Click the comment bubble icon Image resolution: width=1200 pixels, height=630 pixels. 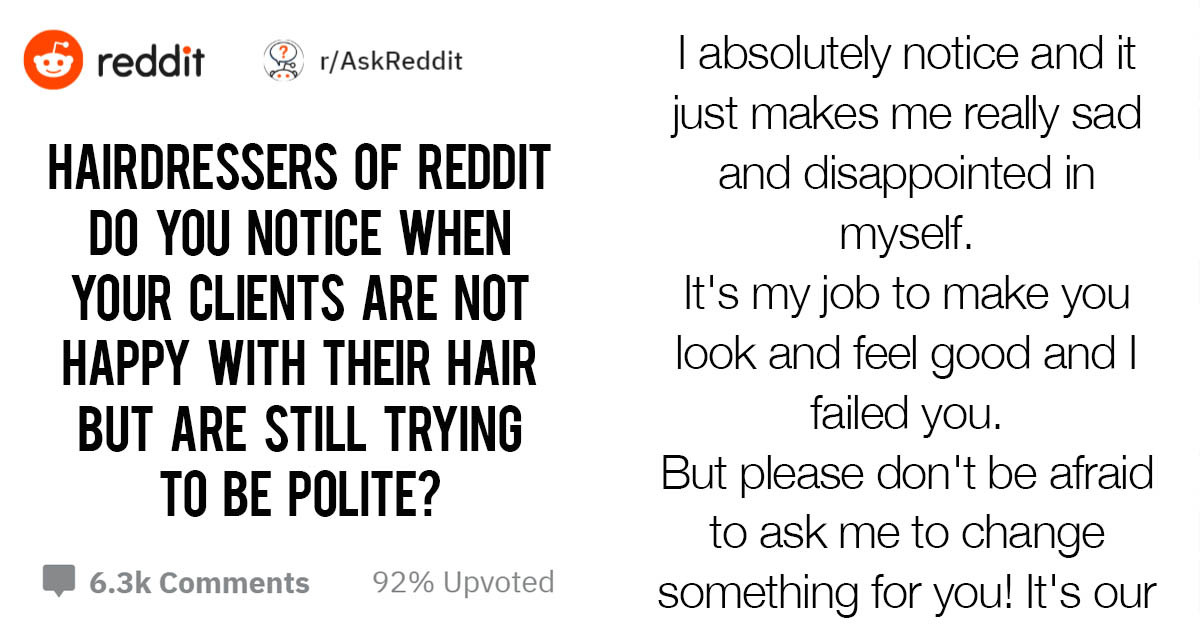coord(58,581)
